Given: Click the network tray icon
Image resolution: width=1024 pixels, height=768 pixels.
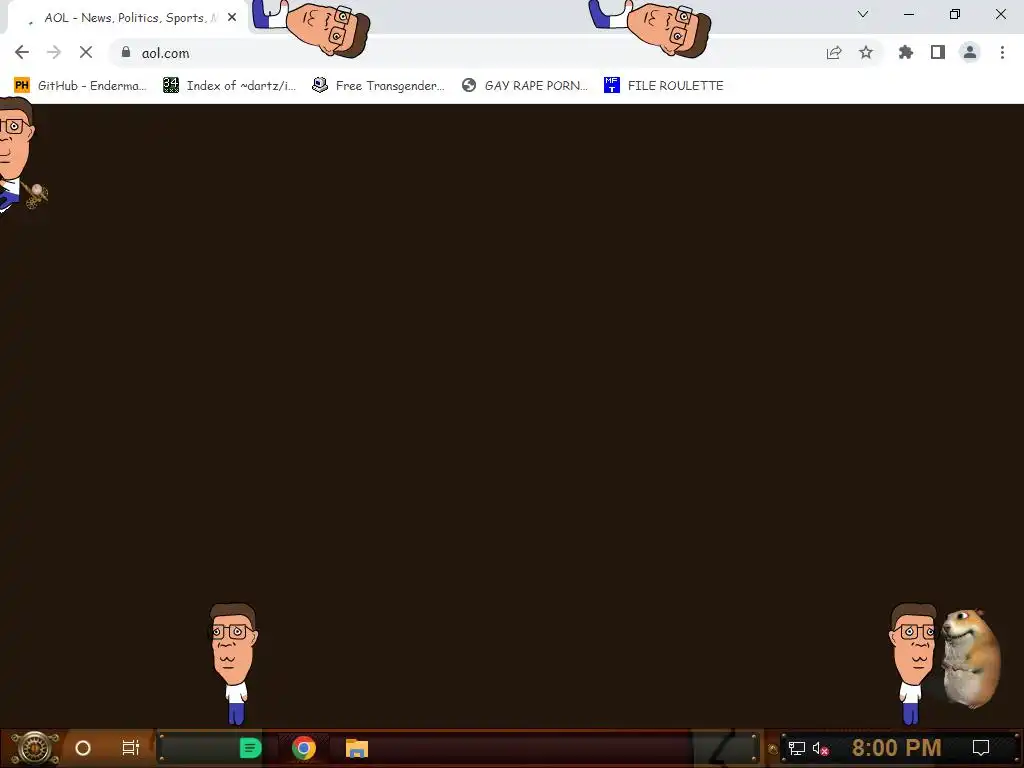Looking at the screenshot, I should point(797,748).
